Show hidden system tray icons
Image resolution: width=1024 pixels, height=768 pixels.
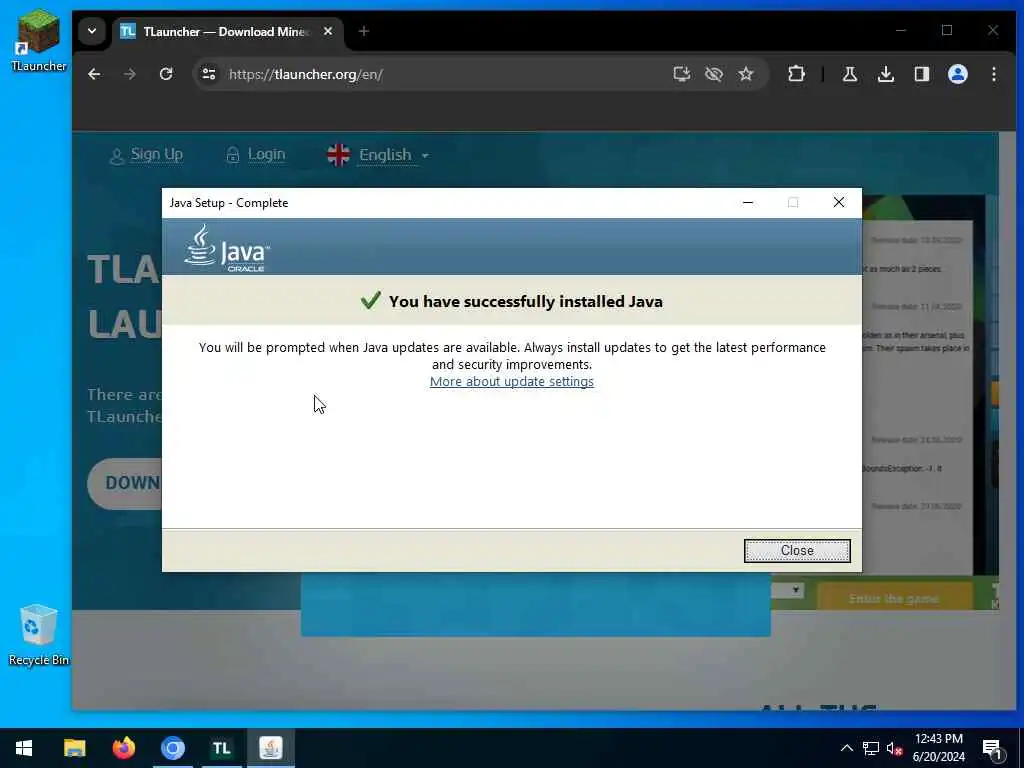point(846,748)
